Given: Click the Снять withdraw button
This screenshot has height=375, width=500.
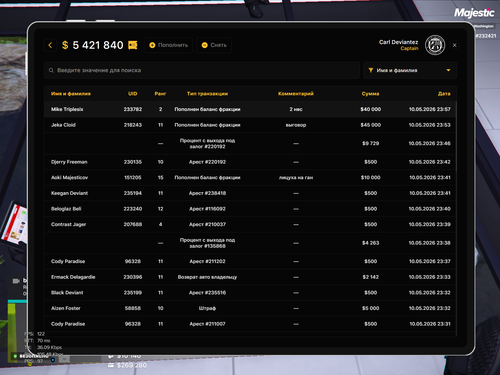Looking at the screenshot, I should pyautogui.click(x=214, y=45).
